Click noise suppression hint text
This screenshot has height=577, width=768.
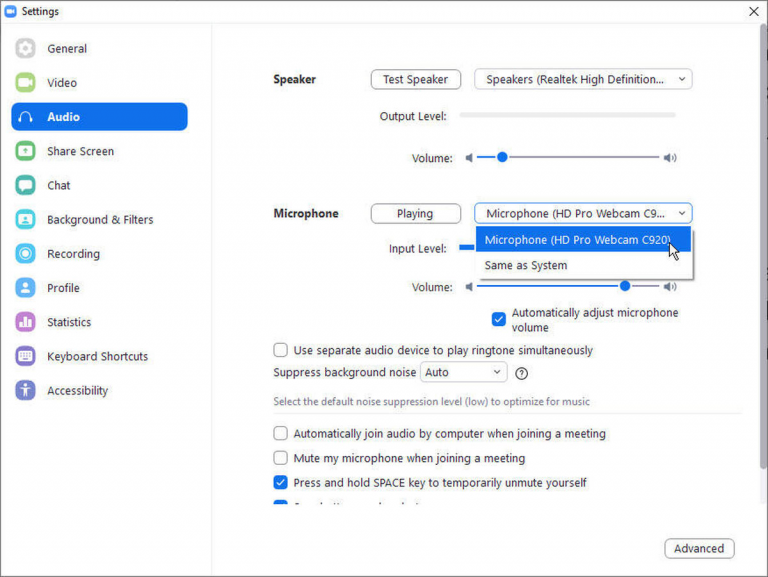click(431, 402)
